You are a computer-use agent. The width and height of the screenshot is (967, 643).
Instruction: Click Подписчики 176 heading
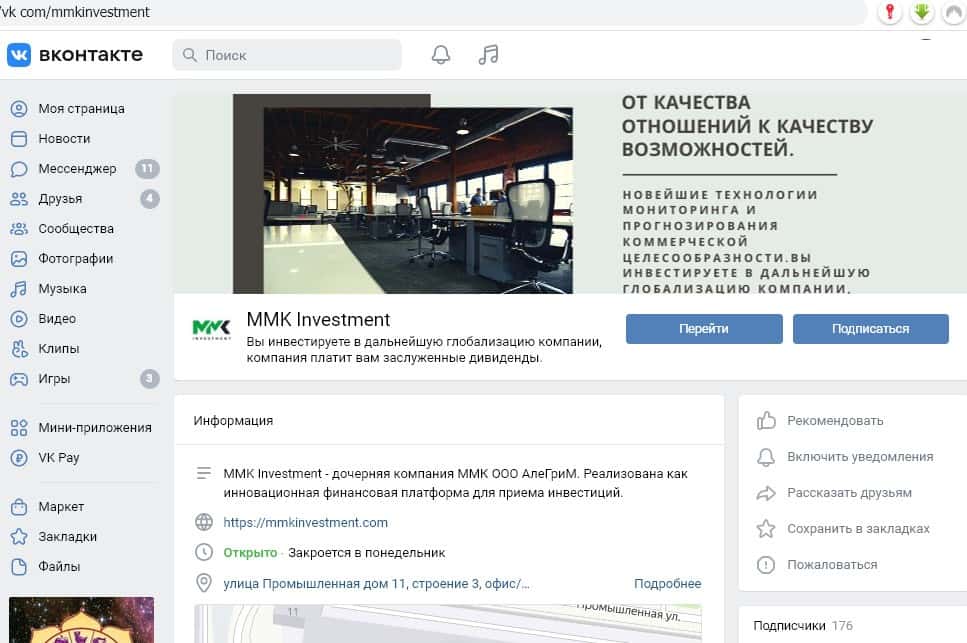tap(803, 626)
